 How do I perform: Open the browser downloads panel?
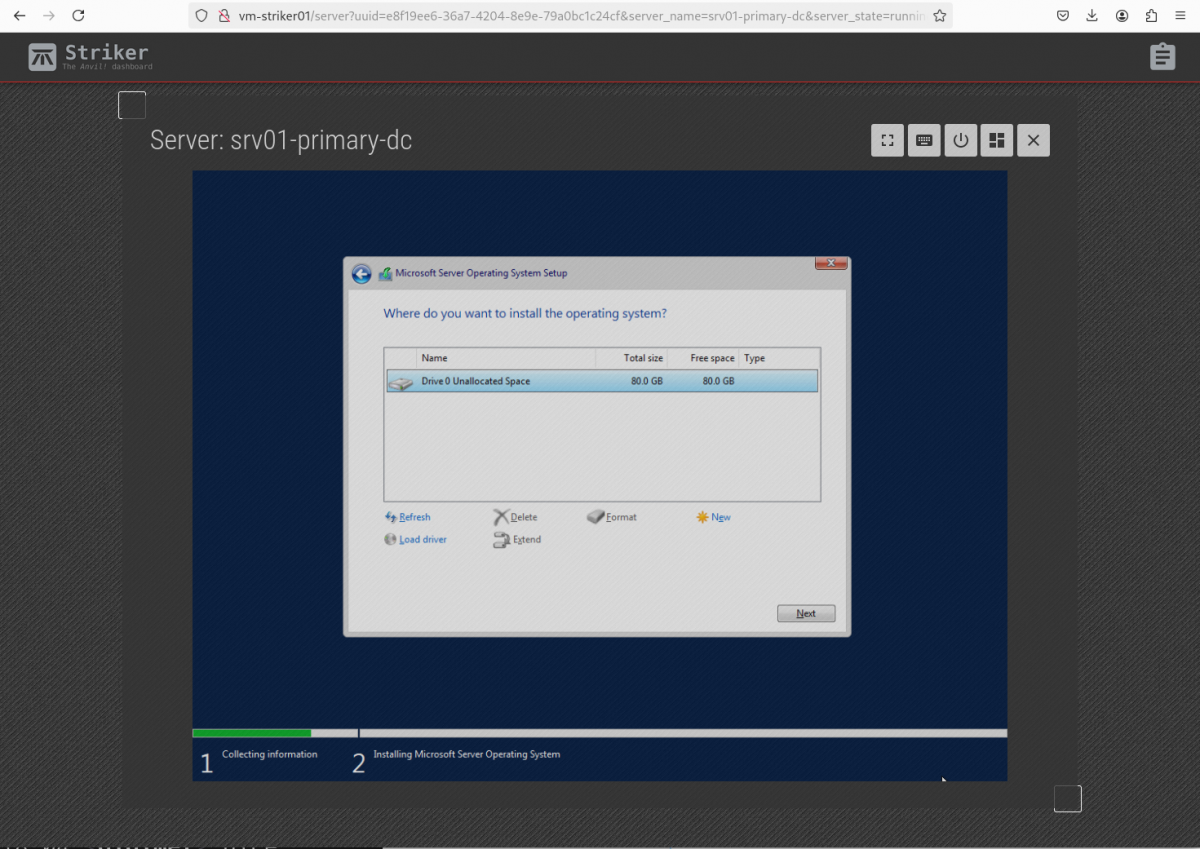pyautogui.click(x=1092, y=16)
